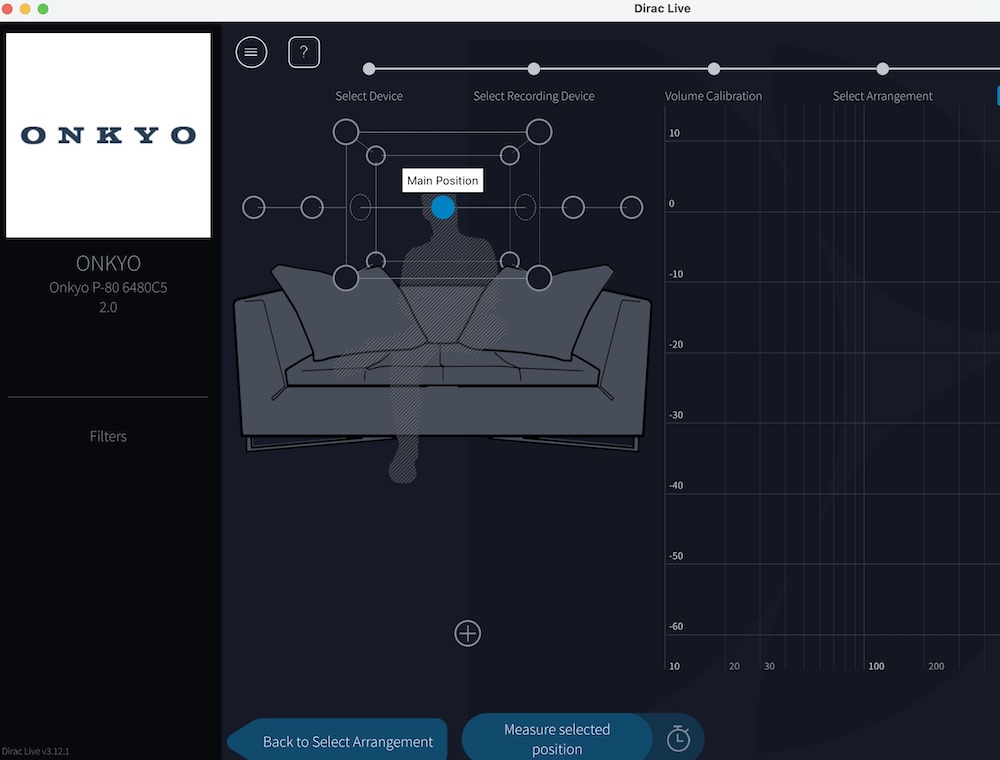1000x760 pixels.
Task: Open the Select Arrangement step
Action: 882,69
